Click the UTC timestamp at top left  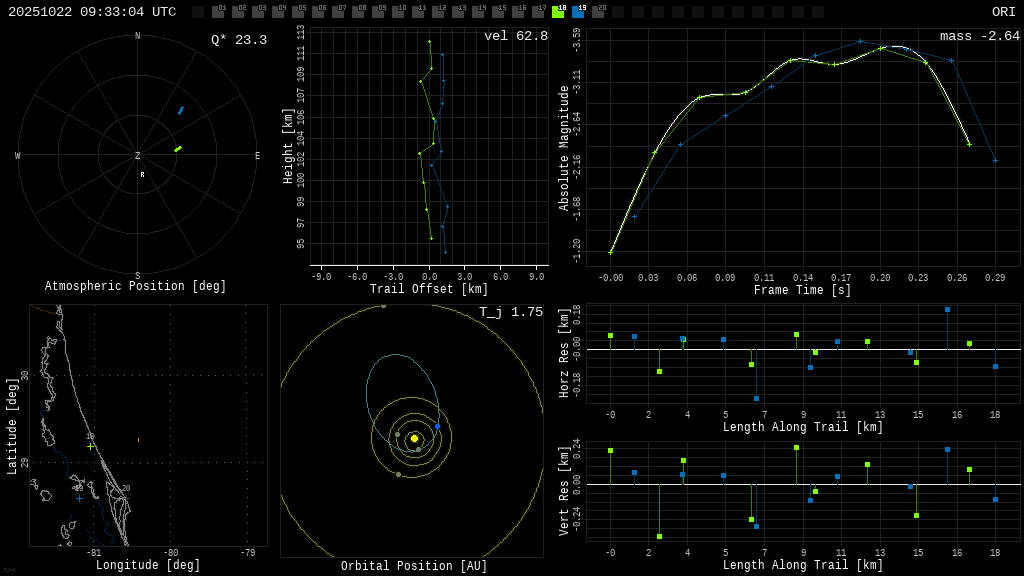[x=92, y=12]
